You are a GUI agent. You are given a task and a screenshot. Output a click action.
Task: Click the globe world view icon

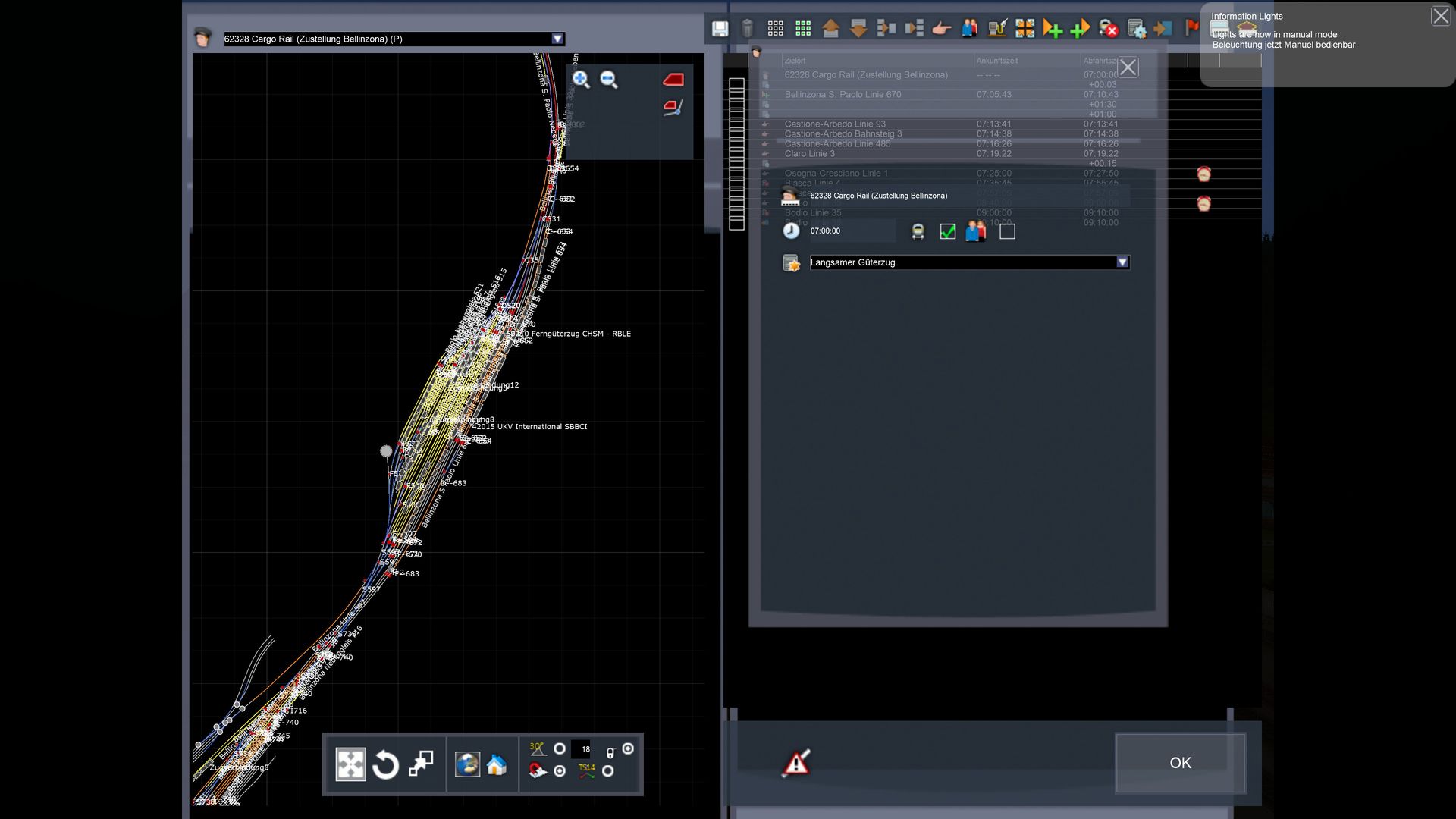[467, 764]
